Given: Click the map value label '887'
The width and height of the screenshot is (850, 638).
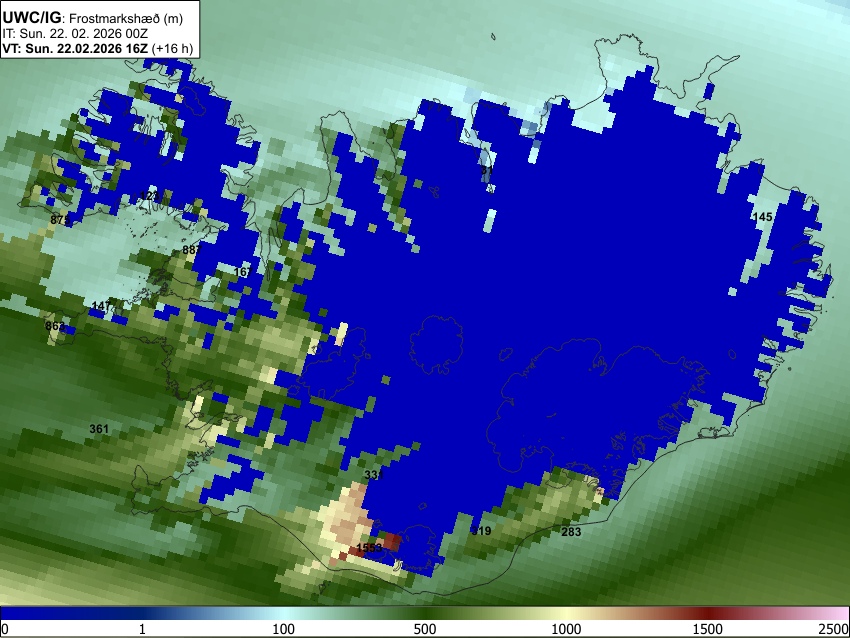Looking at the screenshot, I should pos(192,250).
